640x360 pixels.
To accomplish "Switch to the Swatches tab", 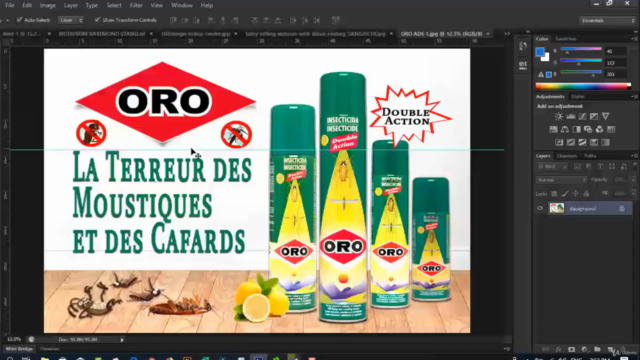I will coord(566,39).
